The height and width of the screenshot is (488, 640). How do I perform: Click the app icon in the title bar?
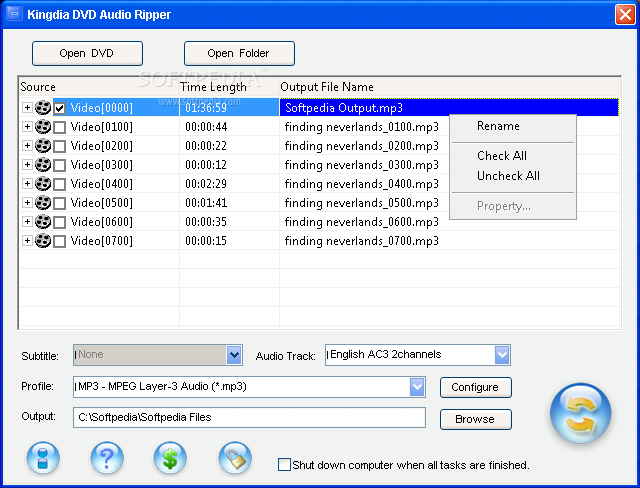point(14,14)
